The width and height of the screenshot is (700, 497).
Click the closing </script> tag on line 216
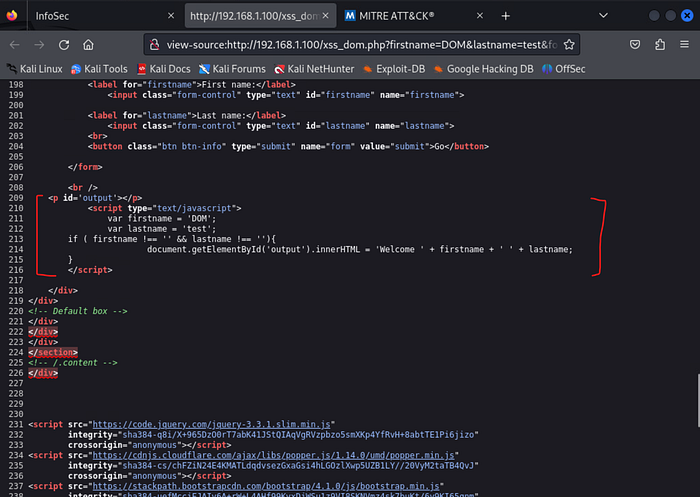point(90,270)
